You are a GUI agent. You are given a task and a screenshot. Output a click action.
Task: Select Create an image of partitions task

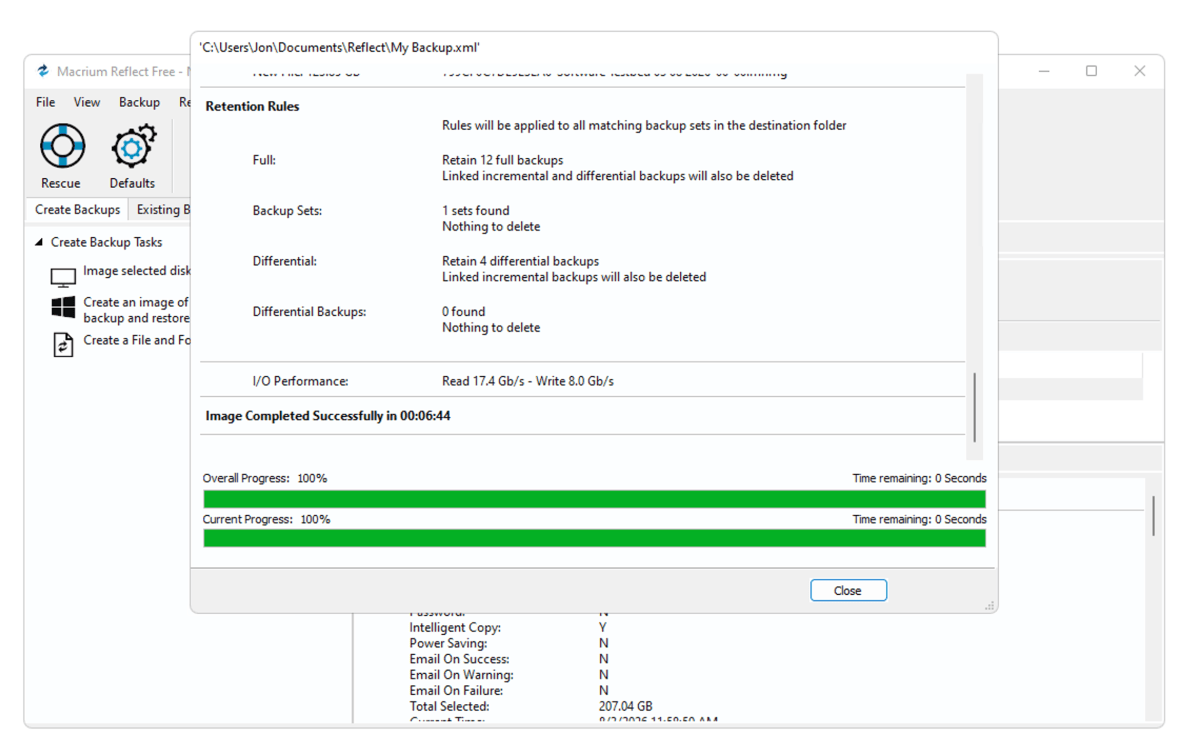pos(136,310)
